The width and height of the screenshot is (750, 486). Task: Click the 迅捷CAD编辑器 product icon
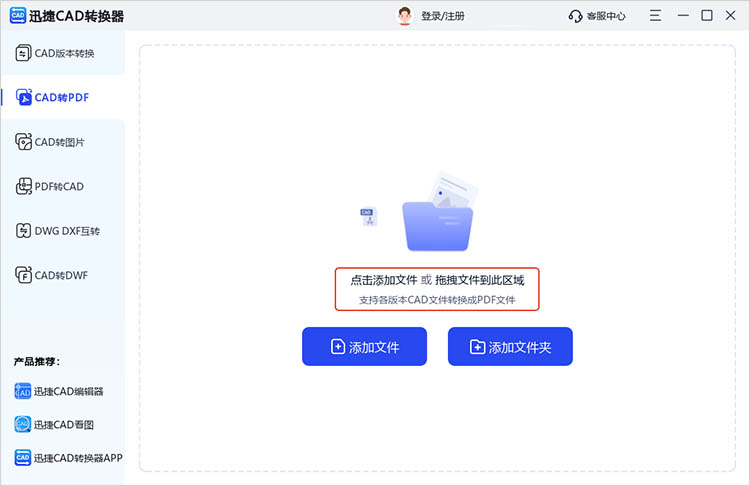(x=22, y=391)
